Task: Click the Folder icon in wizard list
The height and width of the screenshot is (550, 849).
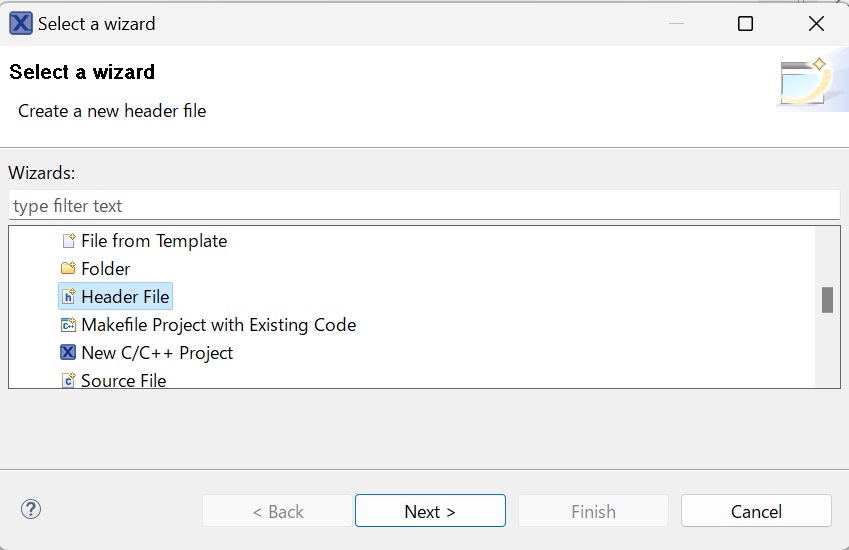Action: 68,269
